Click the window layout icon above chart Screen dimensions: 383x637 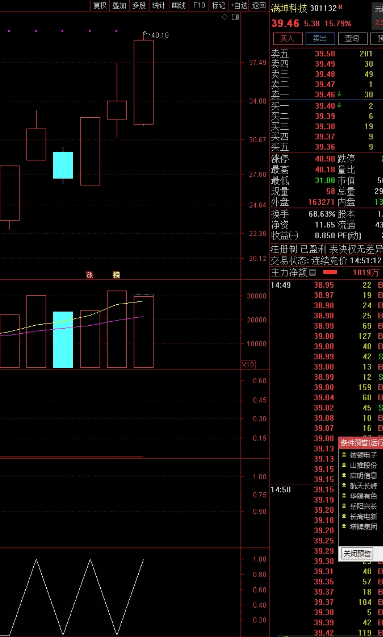[235, 17]
